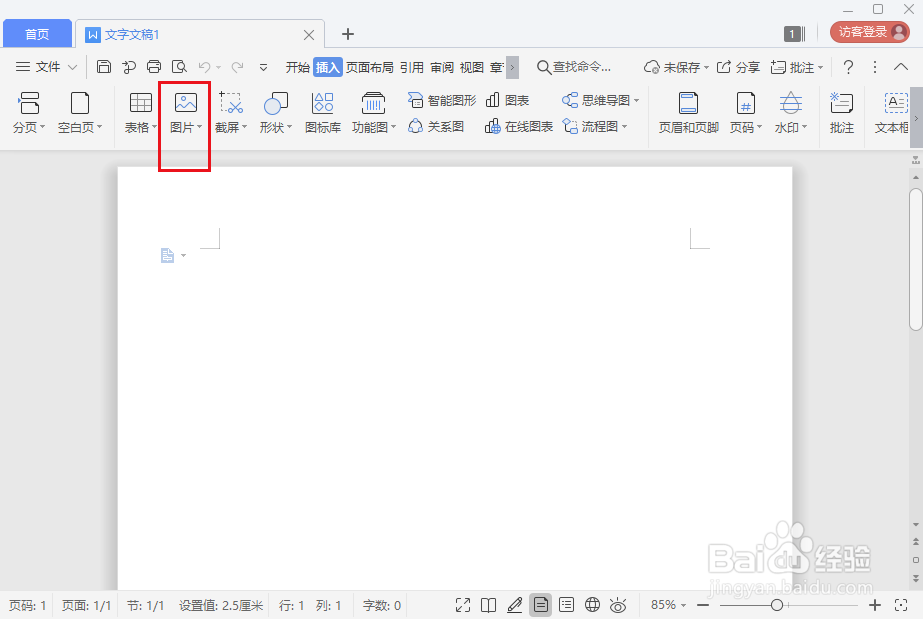Screen dimensions: 923x619
Task: Switch to outline view in status bar
Action: point(566,605)
